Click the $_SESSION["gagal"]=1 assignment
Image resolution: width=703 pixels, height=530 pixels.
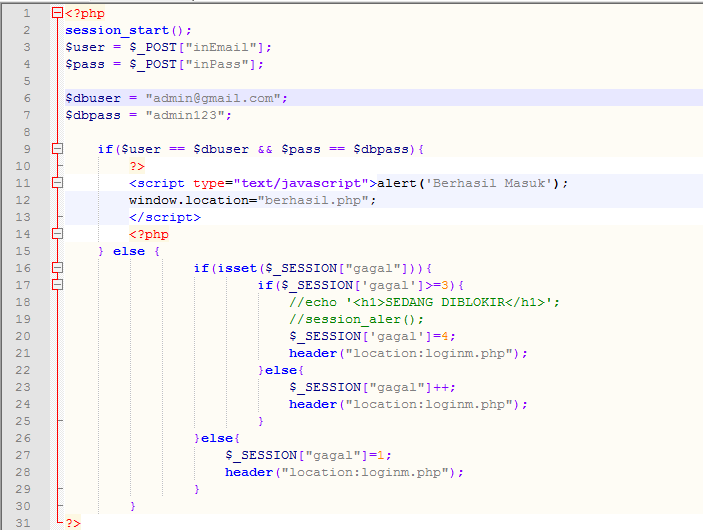tap(308, 456)
